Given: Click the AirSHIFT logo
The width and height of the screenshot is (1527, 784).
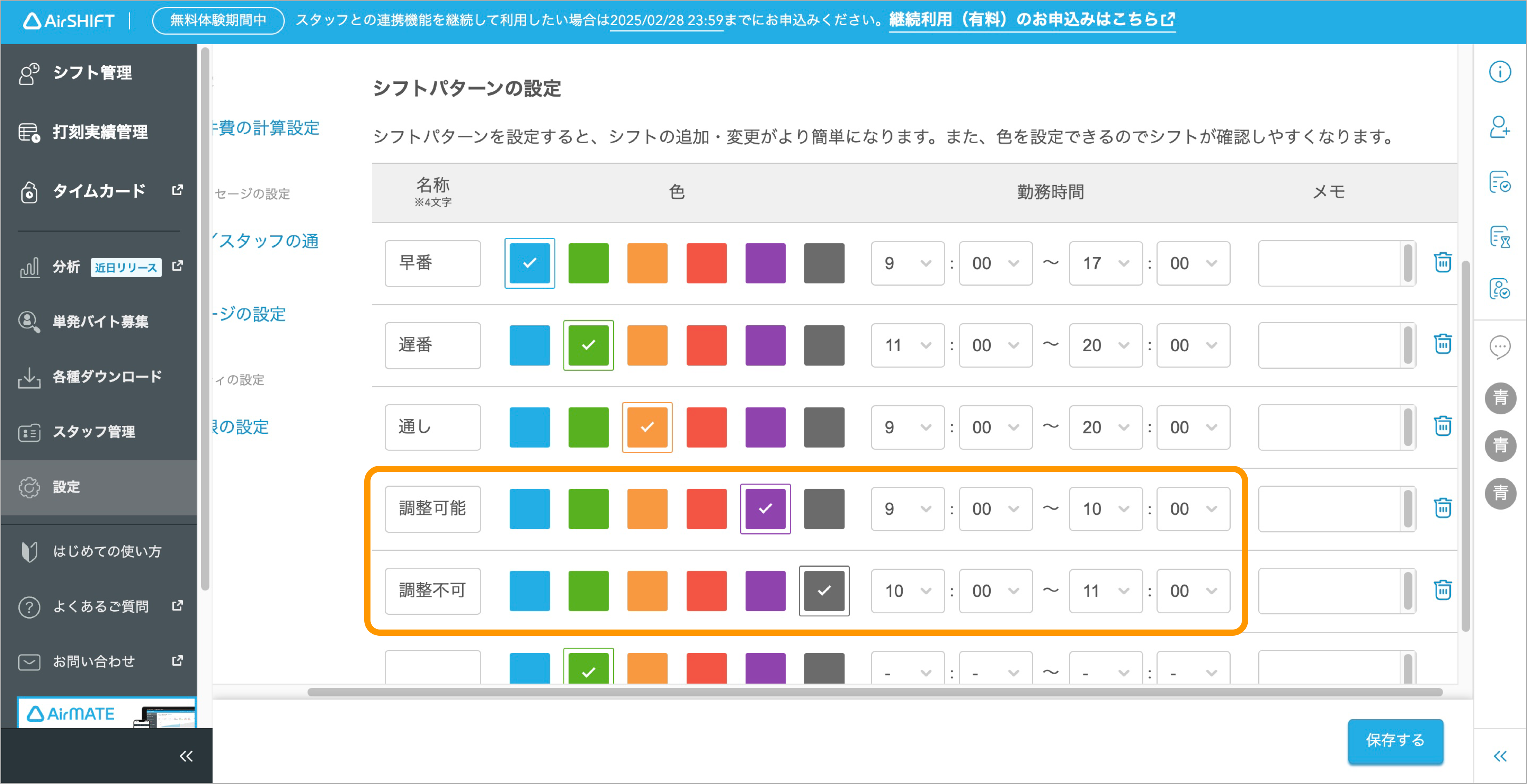Looking at the screenshot, I should tap(69, 21).
